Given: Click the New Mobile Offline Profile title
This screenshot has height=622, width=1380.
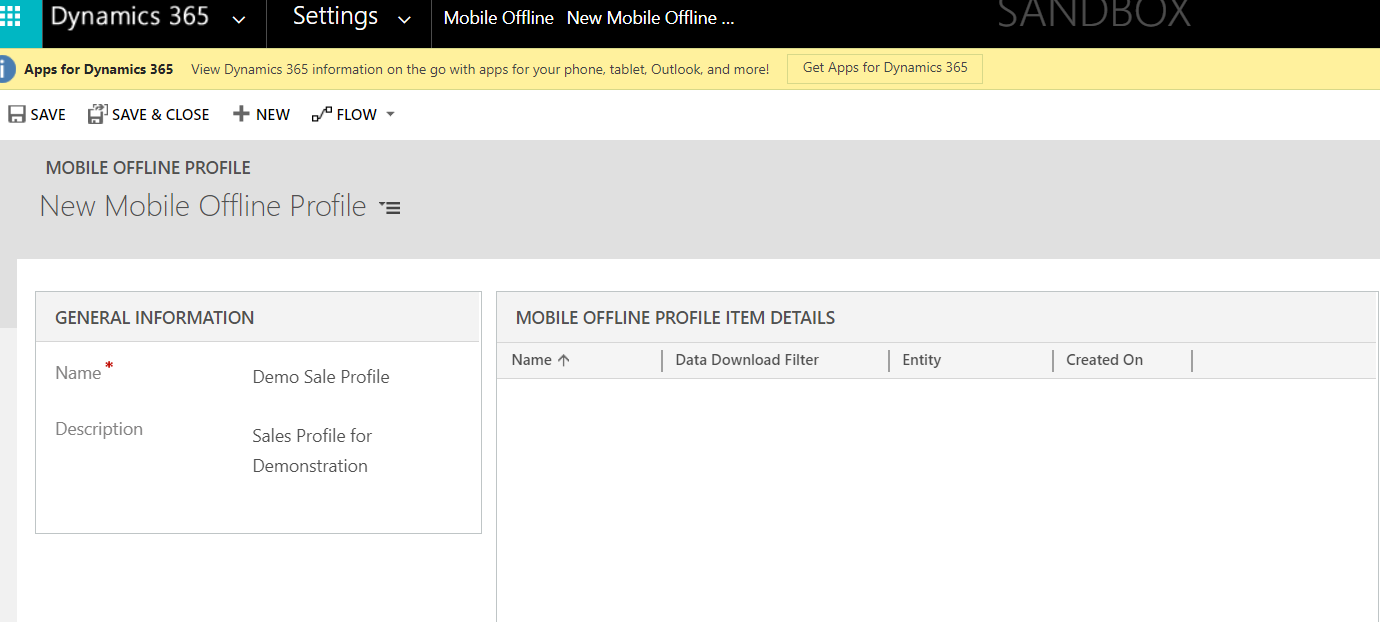Looking at the screenshot, I should [203, 206].
